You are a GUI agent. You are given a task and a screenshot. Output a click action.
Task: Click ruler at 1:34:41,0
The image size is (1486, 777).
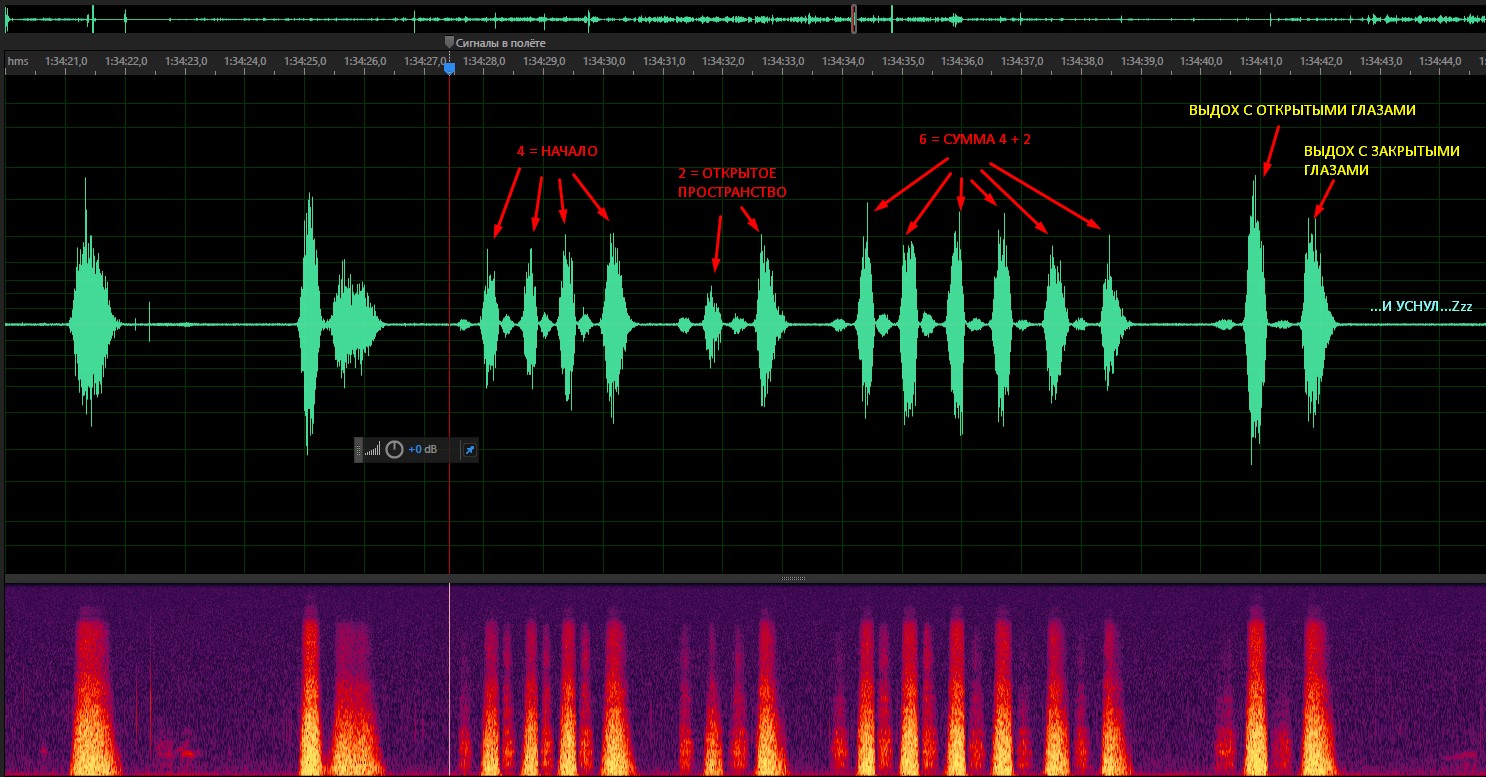coord(1261,61)
